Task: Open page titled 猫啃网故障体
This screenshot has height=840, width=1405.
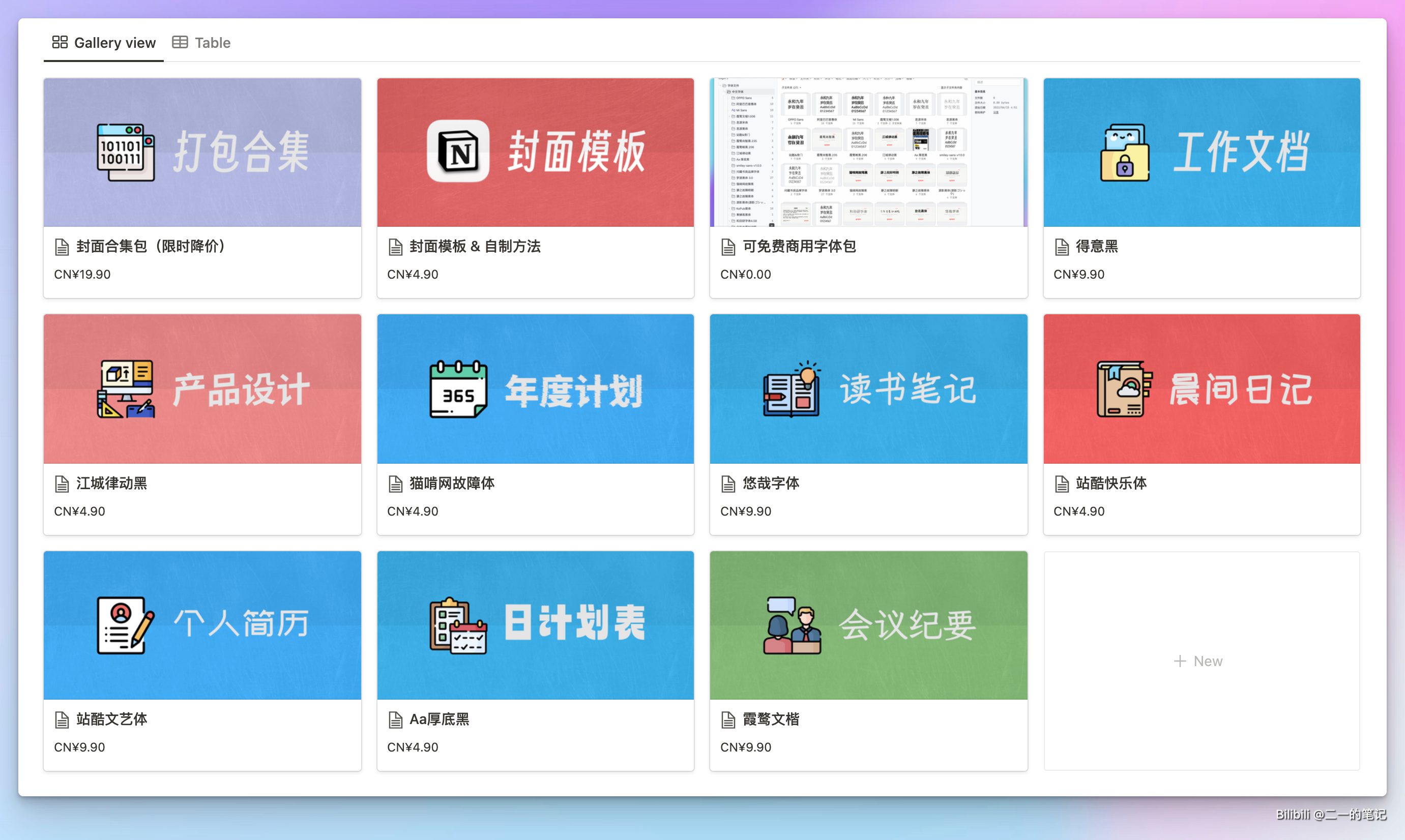Action: [452, 483]
